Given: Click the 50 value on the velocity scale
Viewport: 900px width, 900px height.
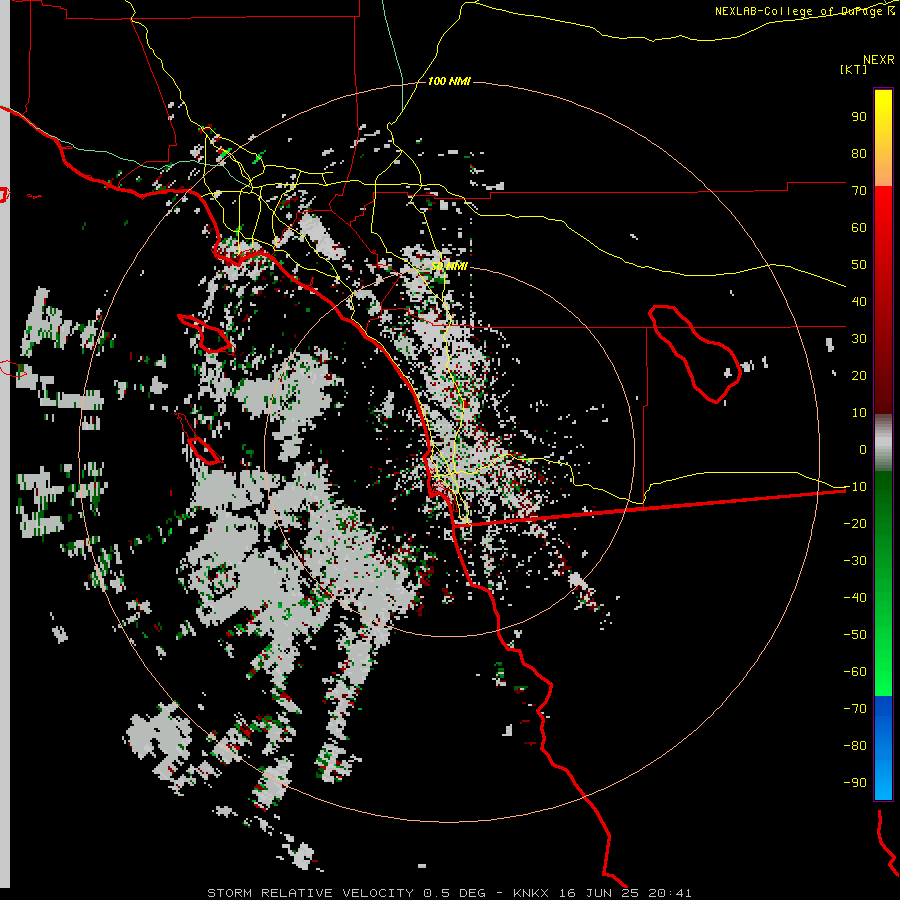Looking at the screenshot, I should click(859, 265).
